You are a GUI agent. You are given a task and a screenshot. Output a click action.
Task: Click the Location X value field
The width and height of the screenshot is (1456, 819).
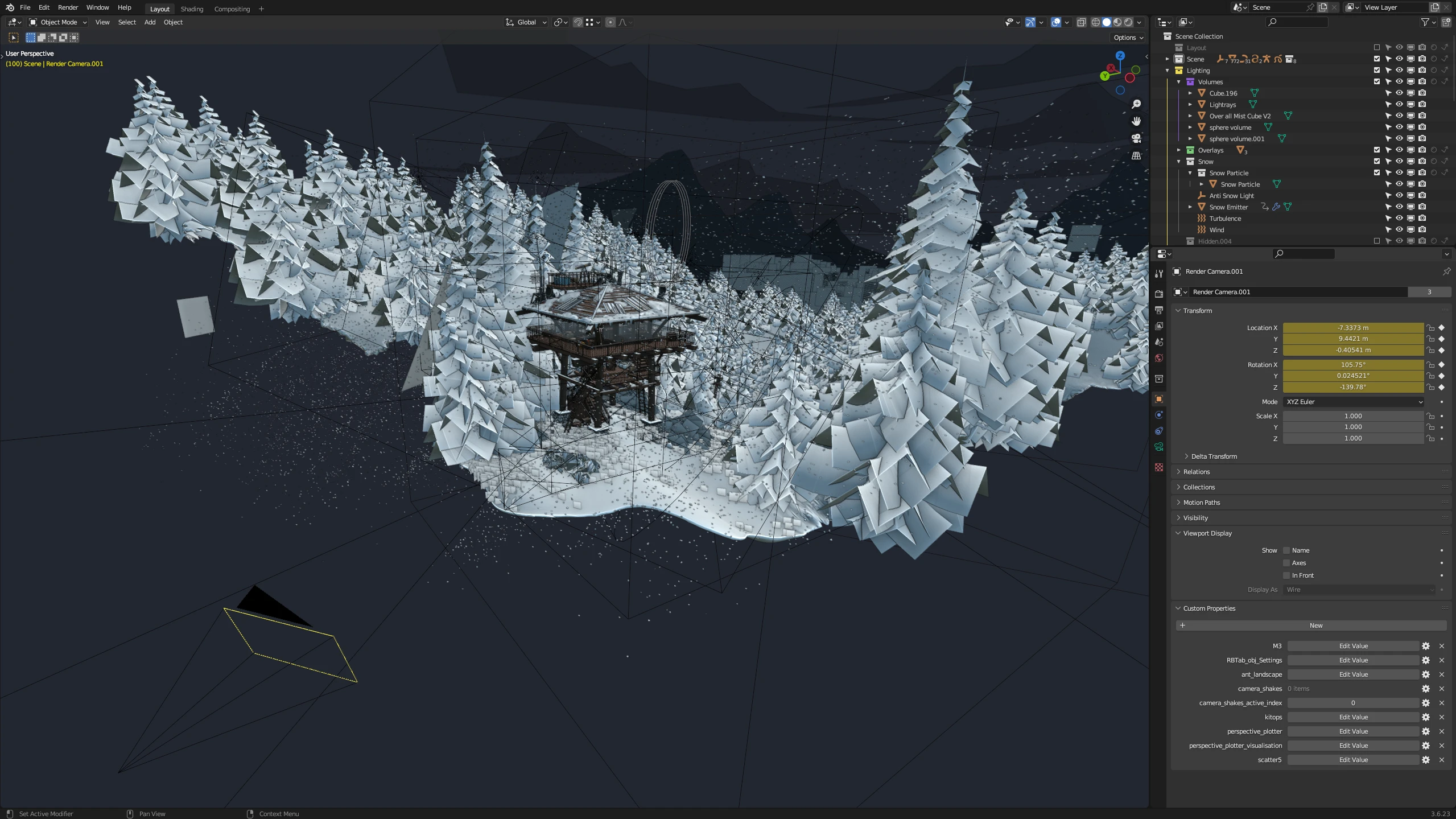pyautogui.click(x=1353, y=328)
